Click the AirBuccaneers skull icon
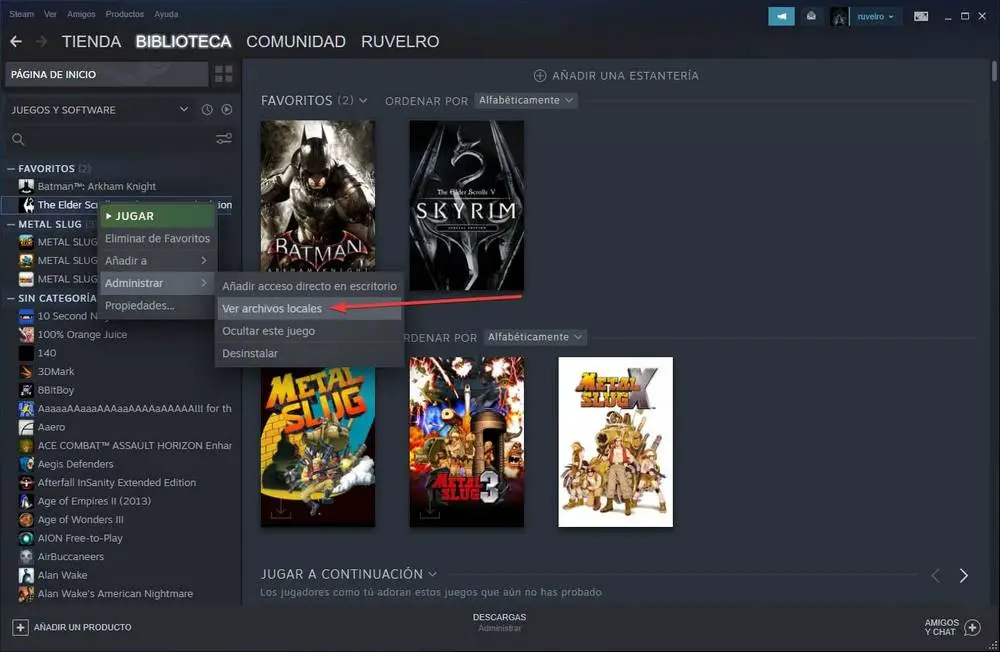Viewport: 1000px width, 652px height. [26, 556]
